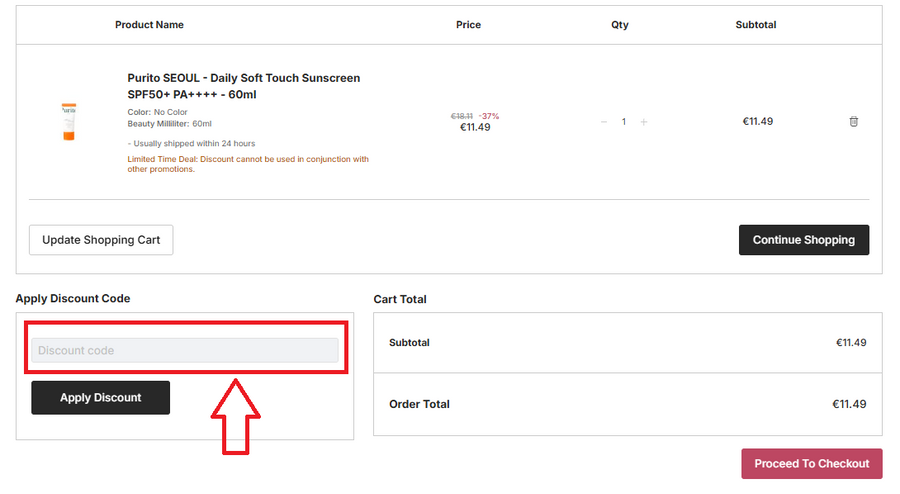This screenshot has width=900, height=494.
Task: Select the Qty column header
Action: click(620, 25)
